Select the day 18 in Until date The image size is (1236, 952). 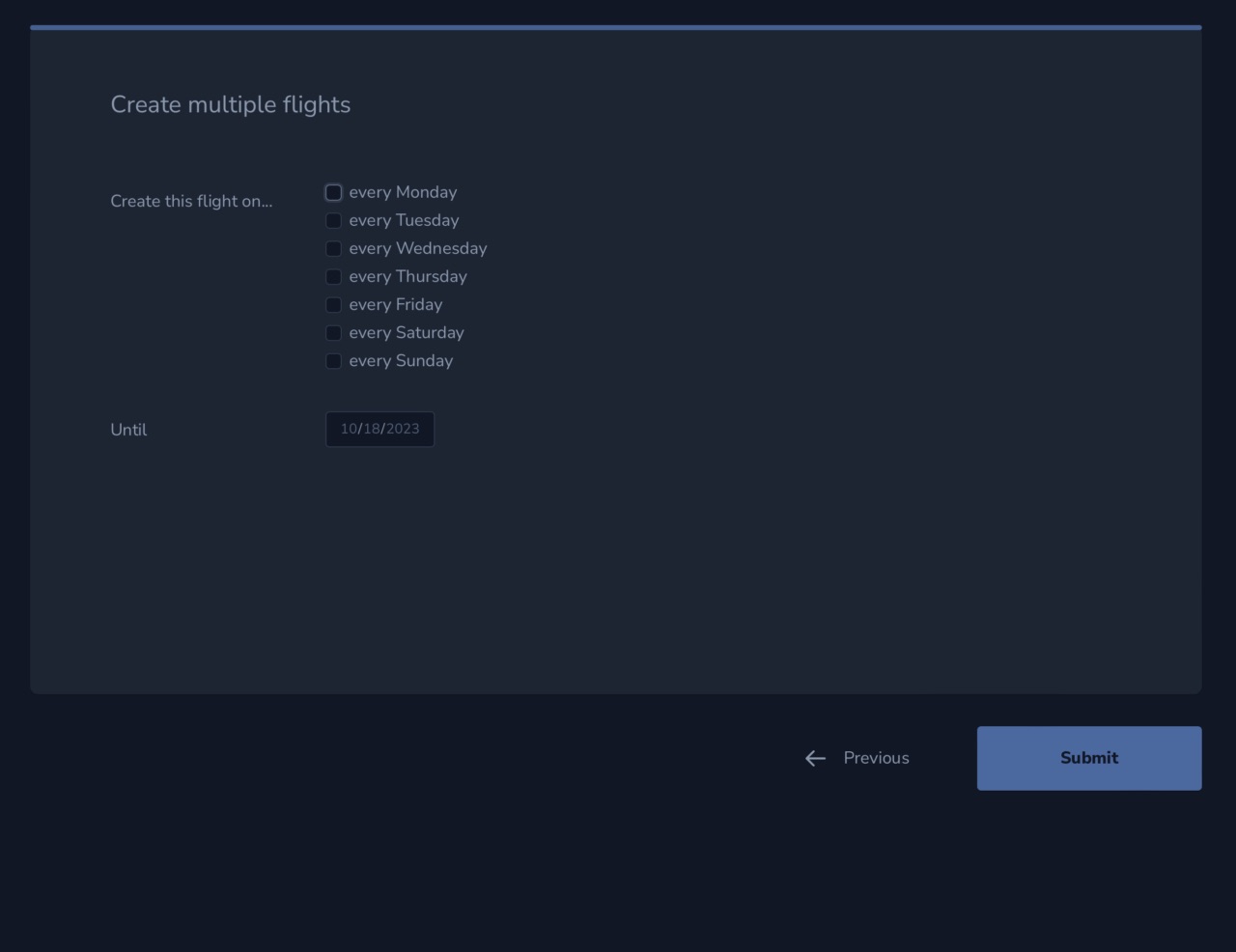(372, 430)
